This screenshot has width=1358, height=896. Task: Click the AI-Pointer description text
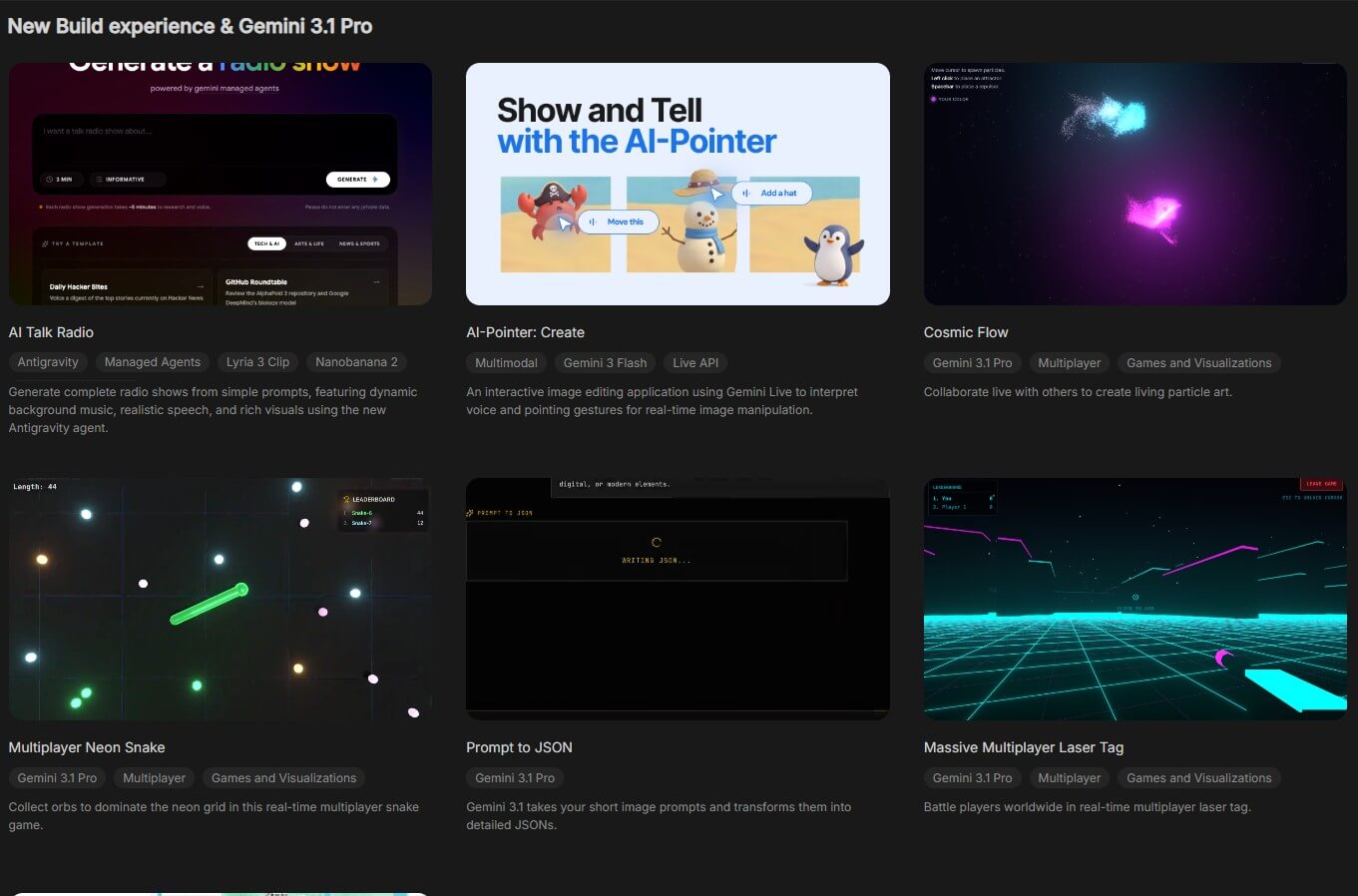point(662,401)
